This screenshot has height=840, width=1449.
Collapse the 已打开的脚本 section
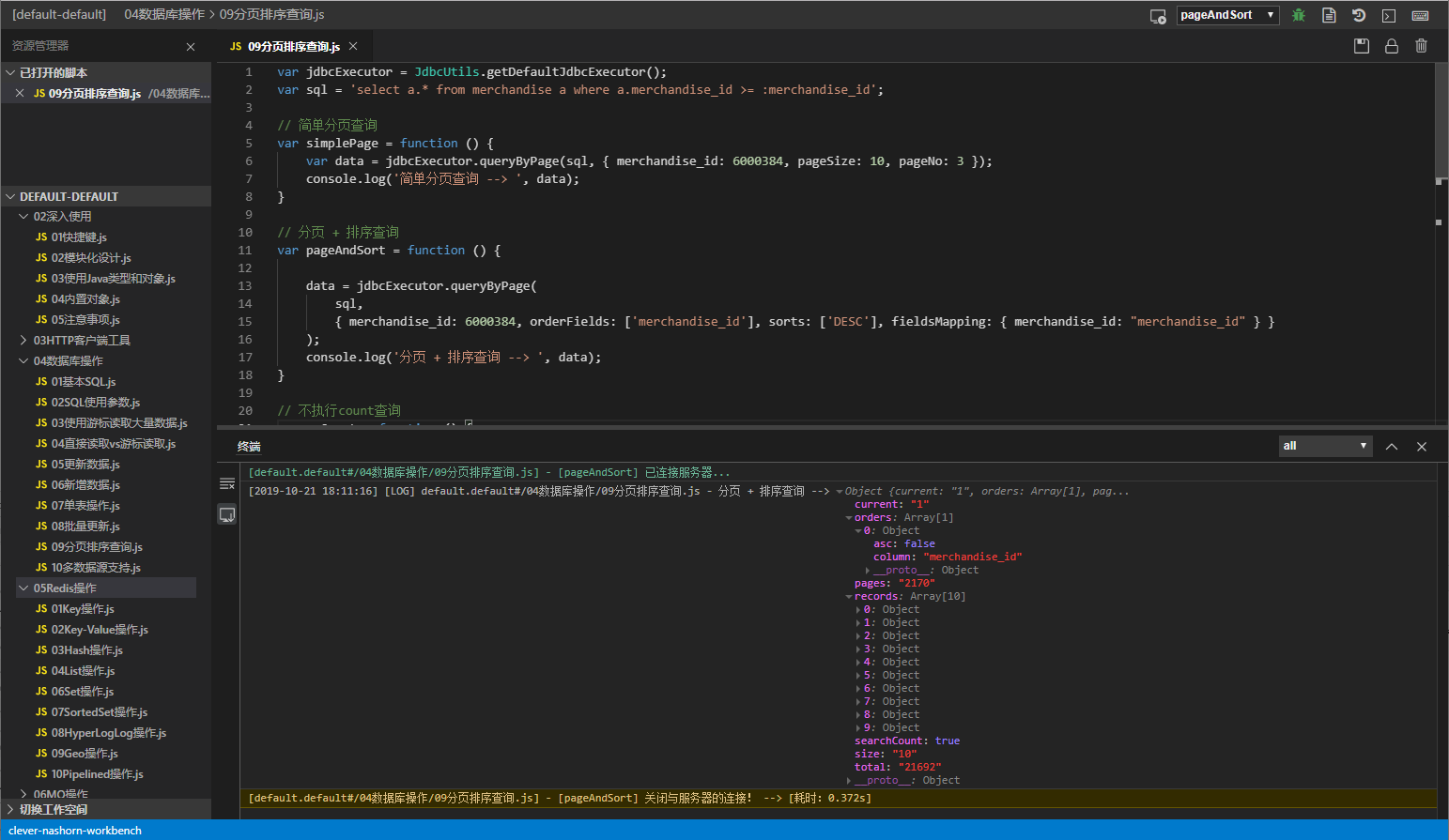[106, 72]
